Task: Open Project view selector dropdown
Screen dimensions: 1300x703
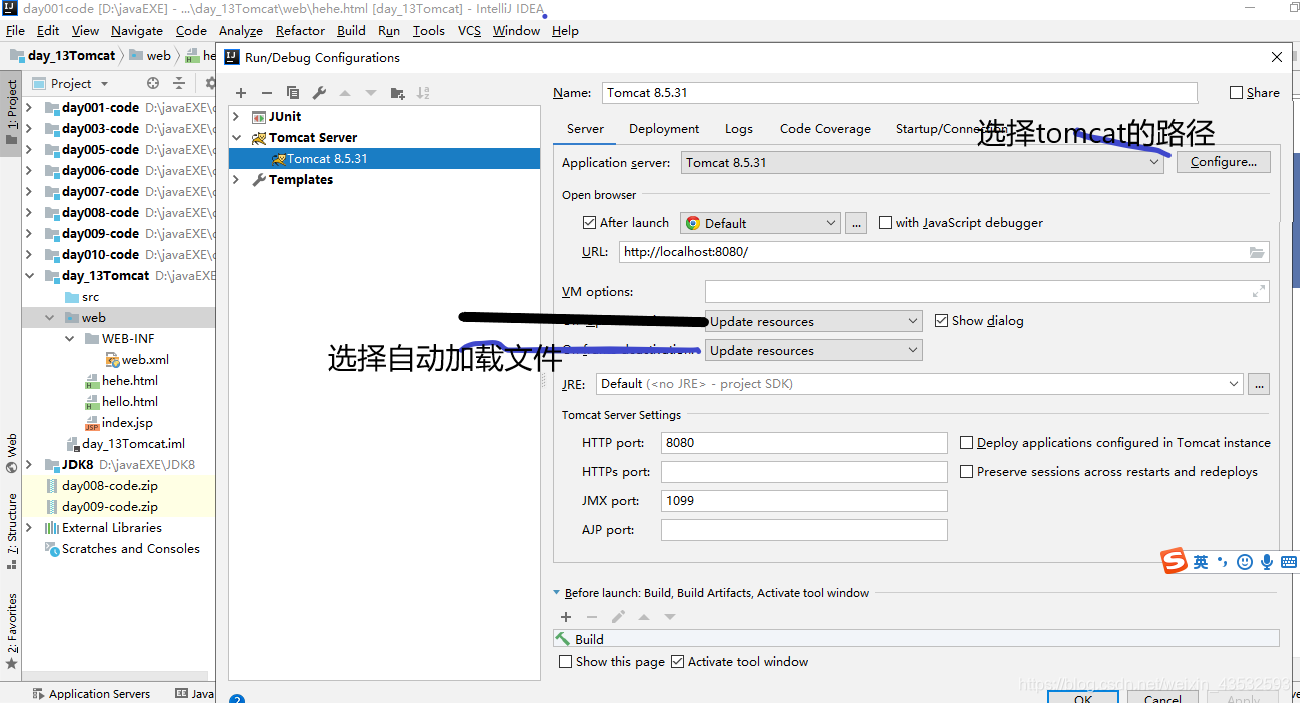Action: (71, 84)
